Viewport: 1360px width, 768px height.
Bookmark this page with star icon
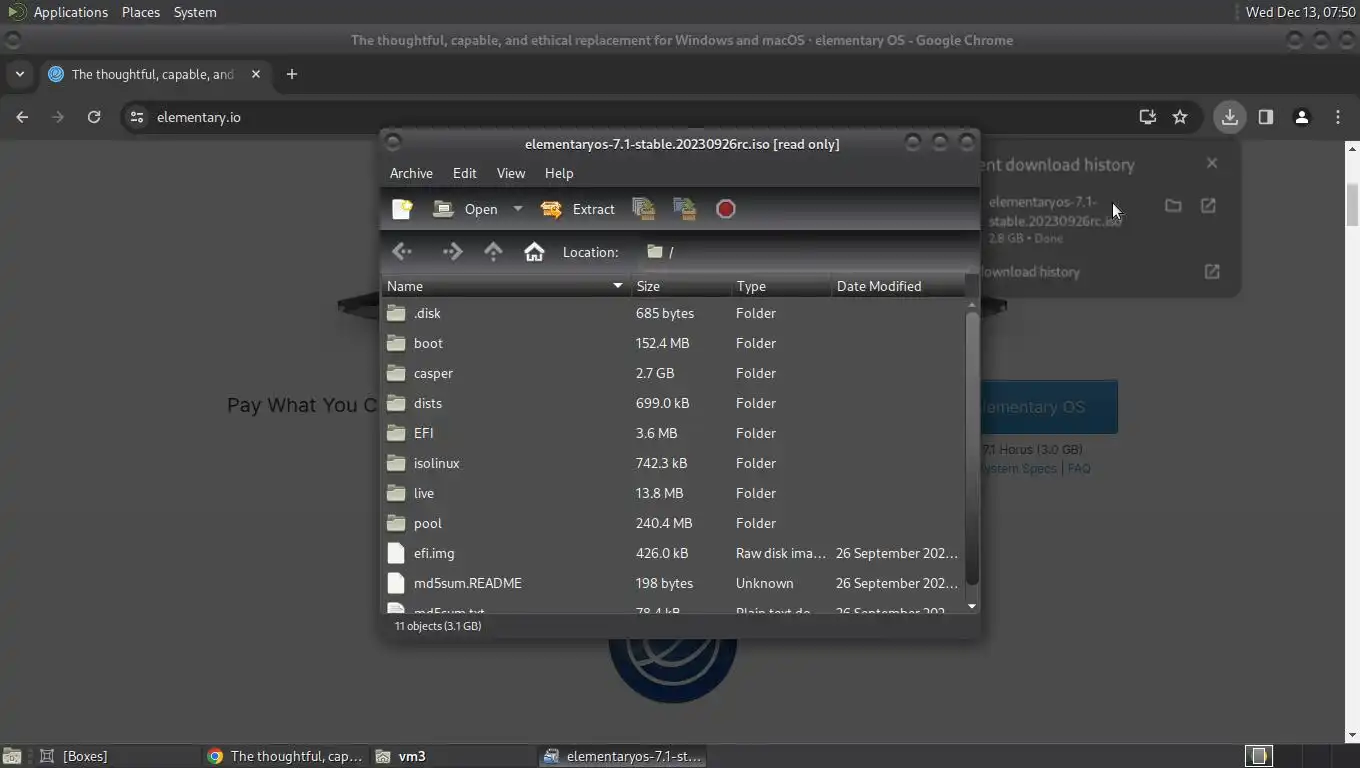tap(1180, 117)
